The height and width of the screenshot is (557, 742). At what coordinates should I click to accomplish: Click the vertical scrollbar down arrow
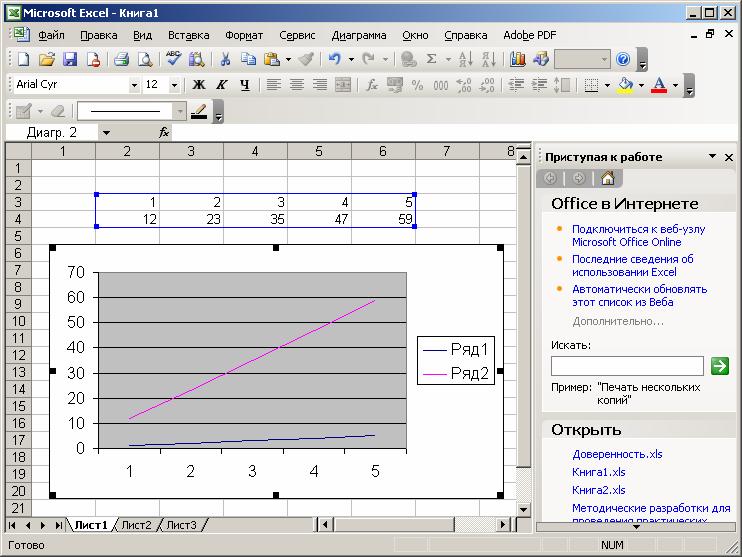[523, 510]
